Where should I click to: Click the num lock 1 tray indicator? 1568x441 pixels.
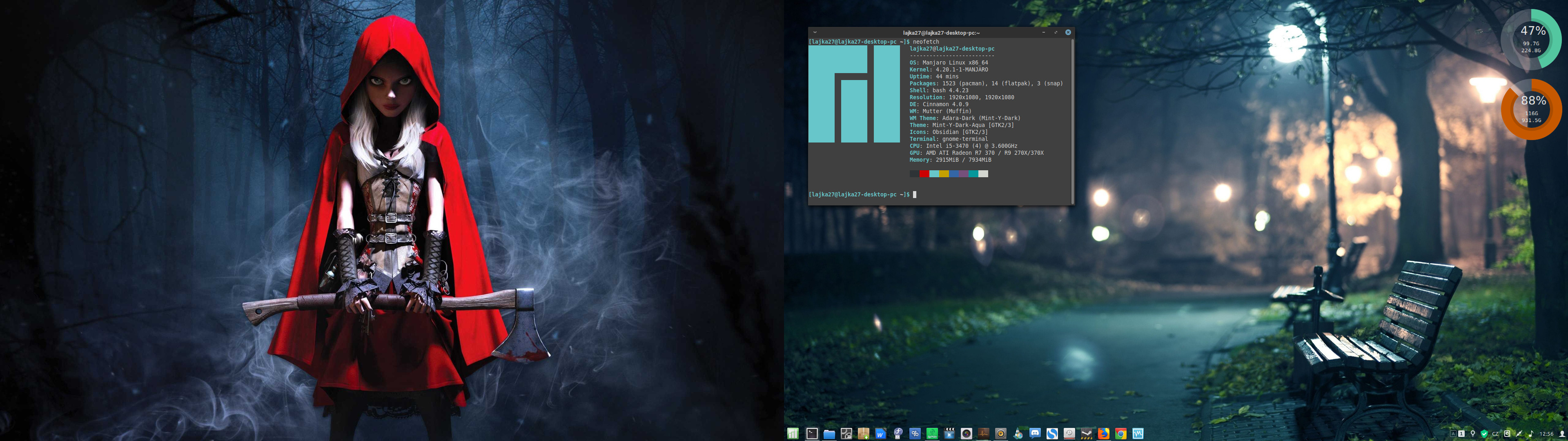coord(1461,434)
